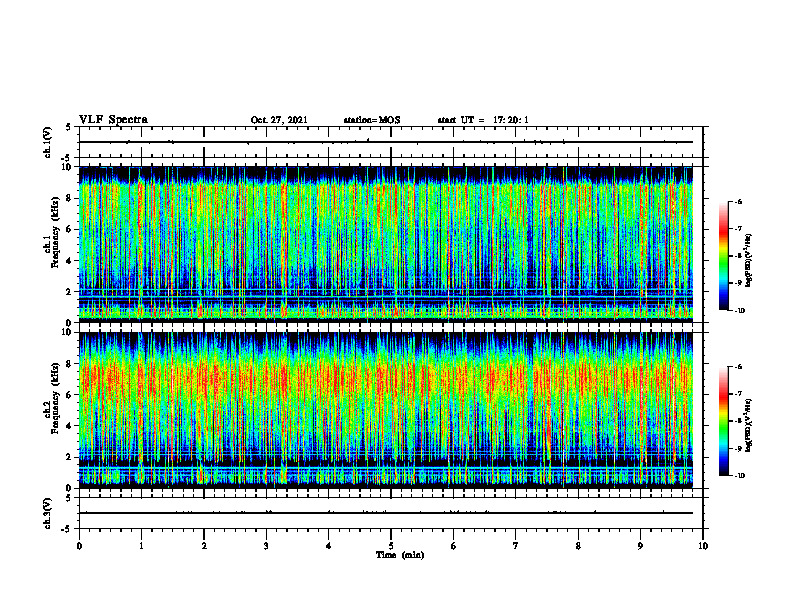Click inside the ch.2 spectrogram panel

coord(386,410)
